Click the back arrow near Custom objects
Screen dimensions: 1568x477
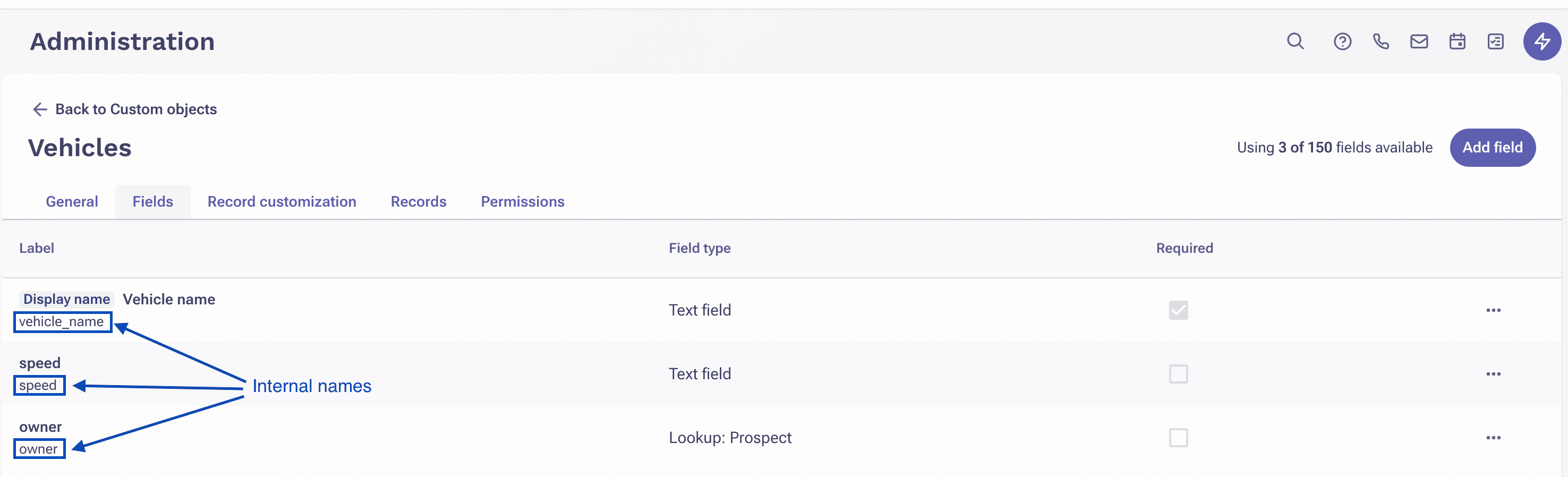coord(39,109)
